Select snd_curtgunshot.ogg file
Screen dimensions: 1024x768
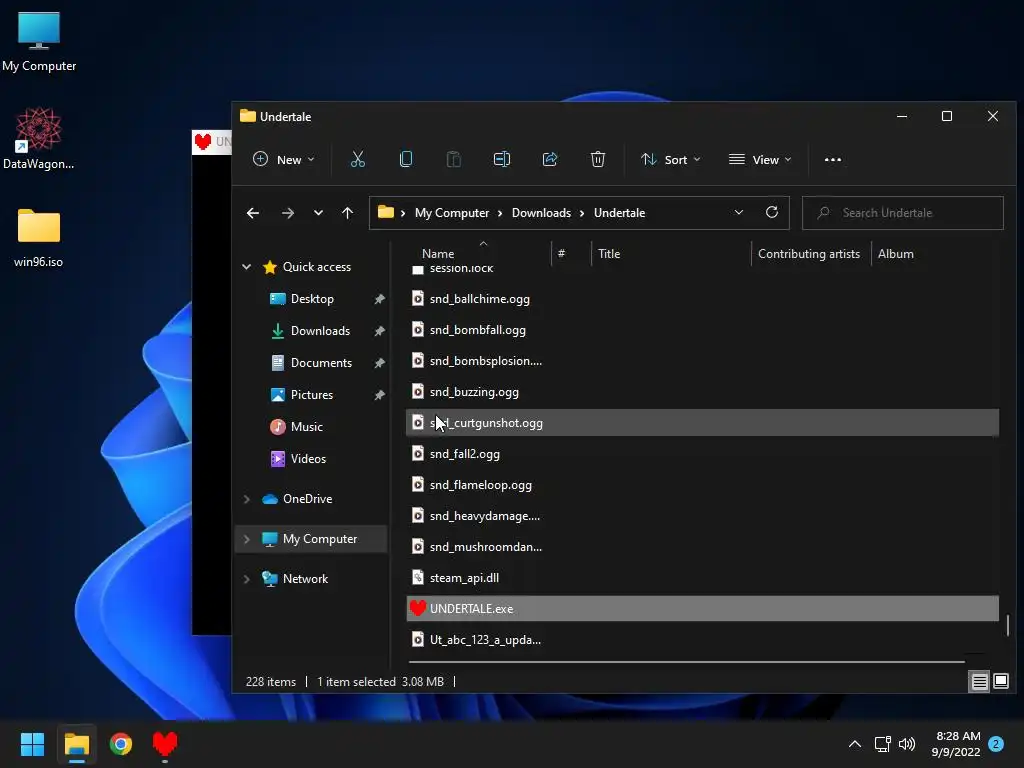coord(702,423)
